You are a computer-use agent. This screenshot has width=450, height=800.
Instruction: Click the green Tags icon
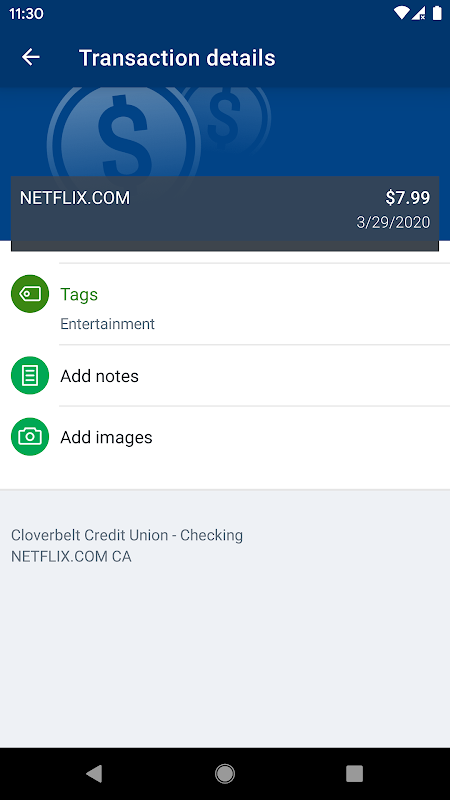(30, 294)
